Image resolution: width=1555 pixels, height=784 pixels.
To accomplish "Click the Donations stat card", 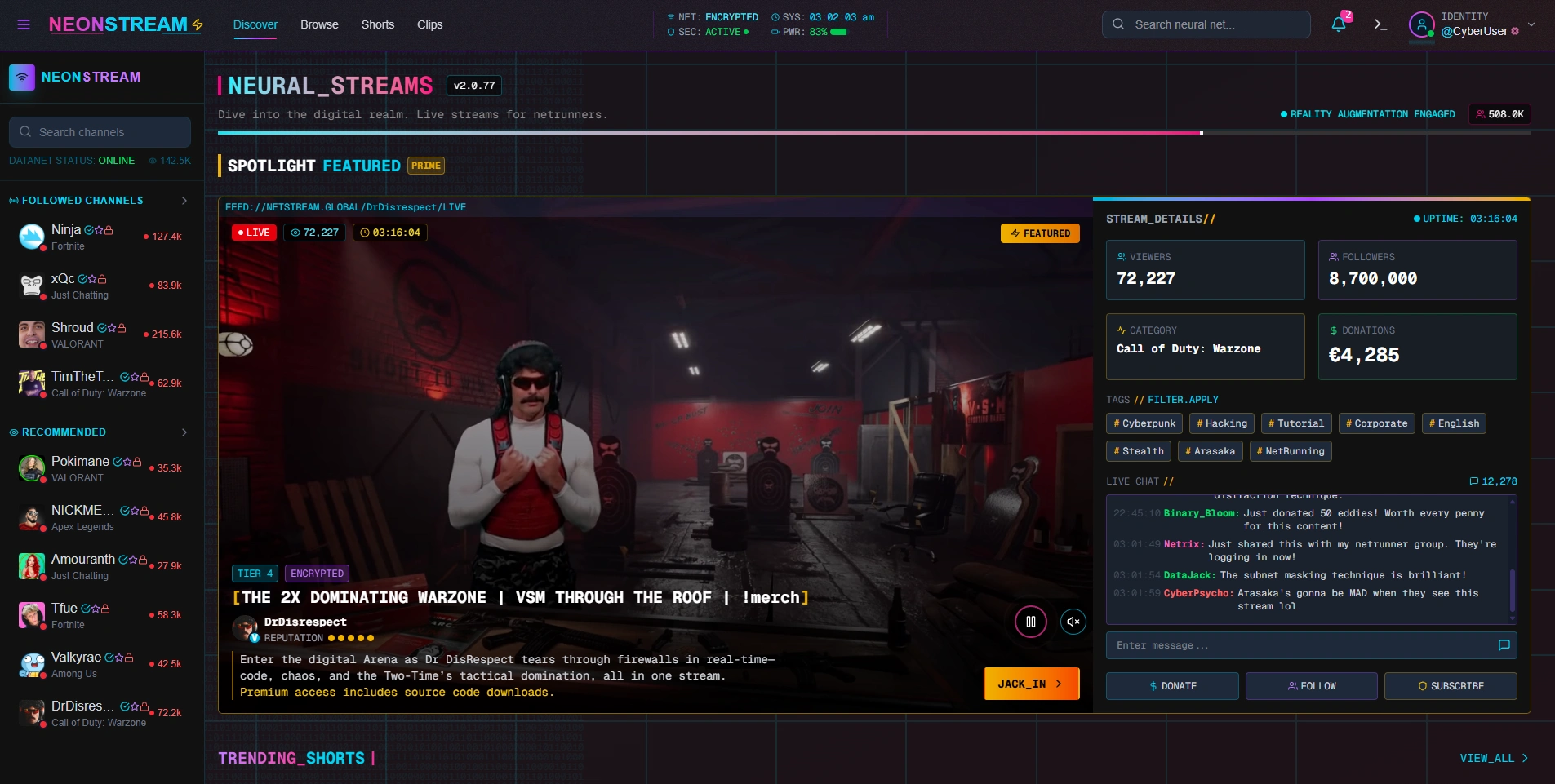I will click(1418, 347).
